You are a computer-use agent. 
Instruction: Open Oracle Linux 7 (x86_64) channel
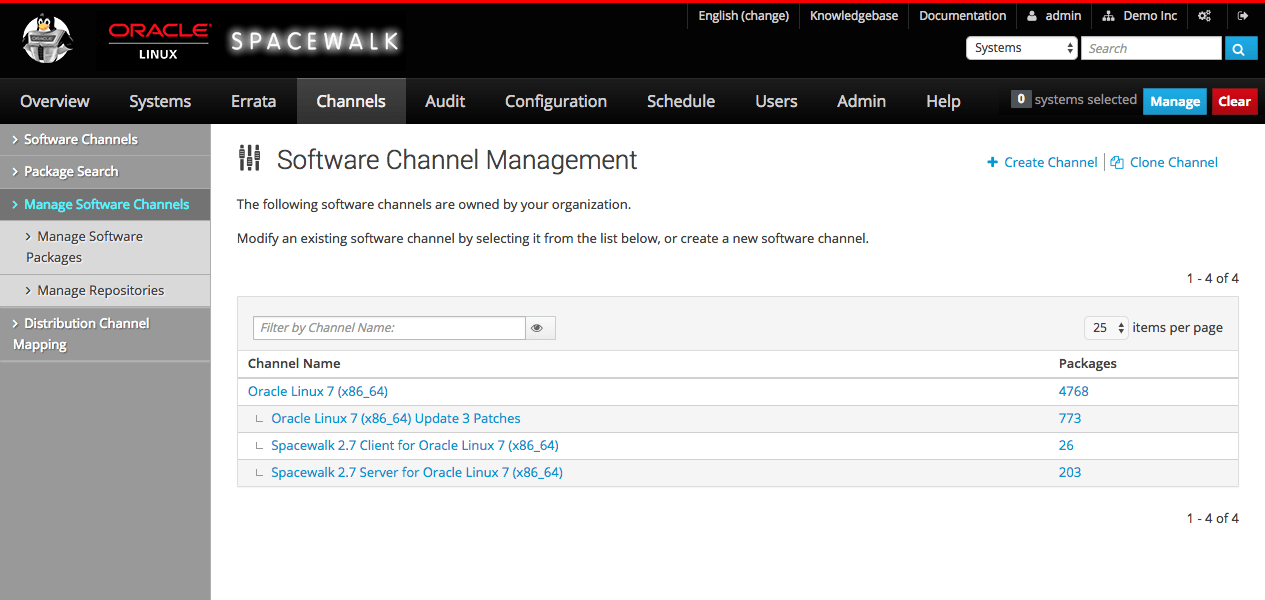click(x=318, y=391)
